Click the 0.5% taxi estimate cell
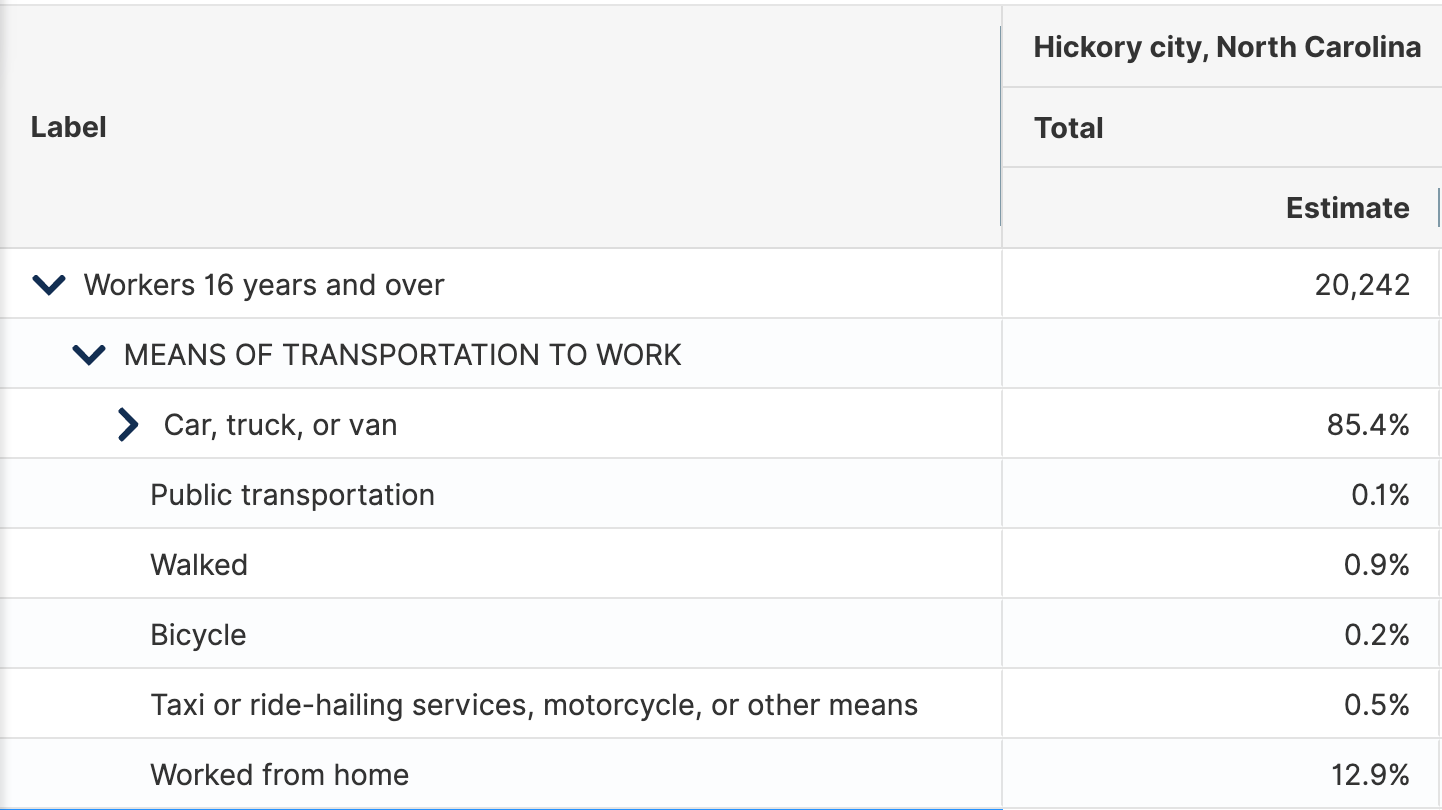The image size is (1442, 810). (1377, 705)
